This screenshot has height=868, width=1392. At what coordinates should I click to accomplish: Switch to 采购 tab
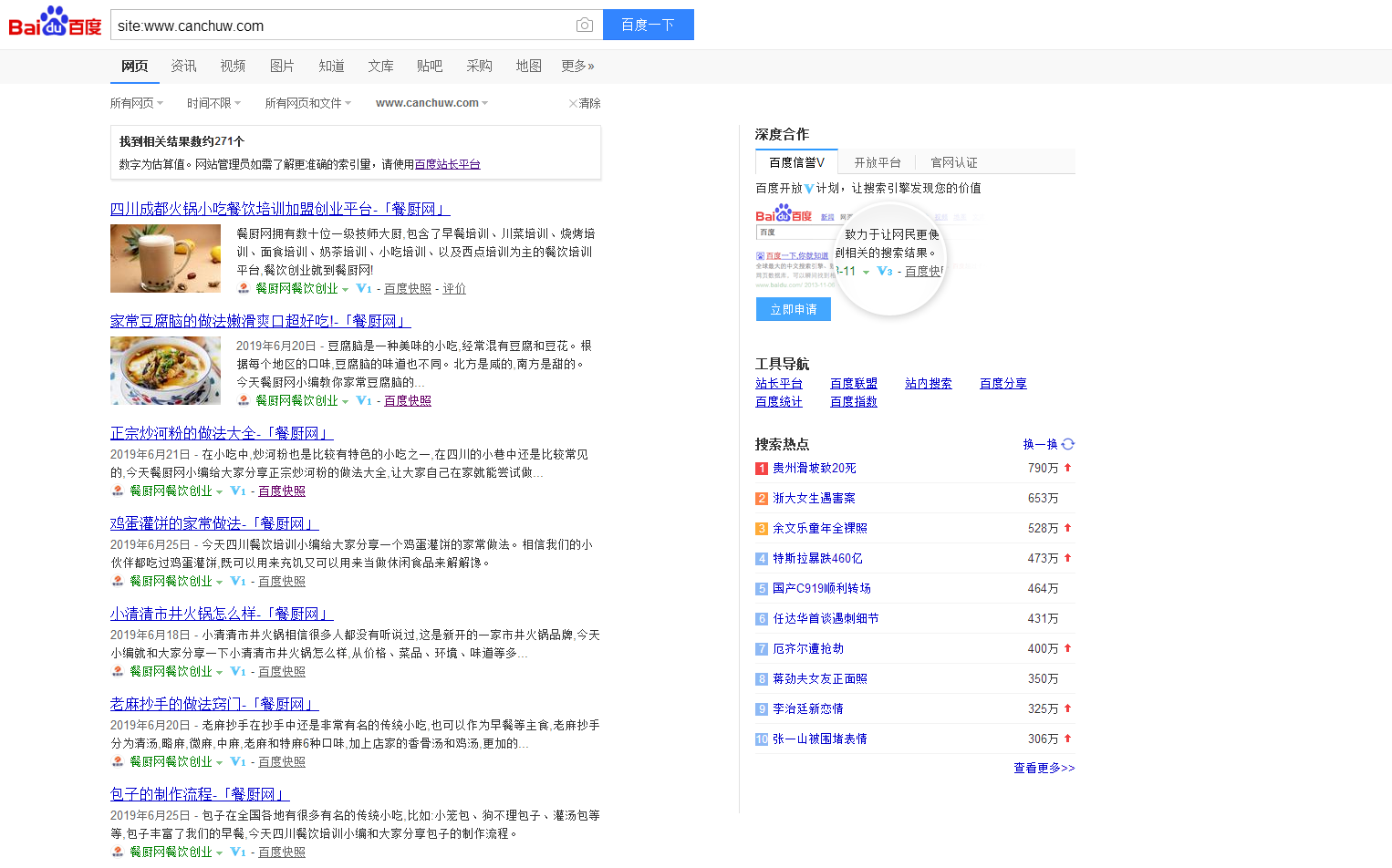tap(479, 66)
